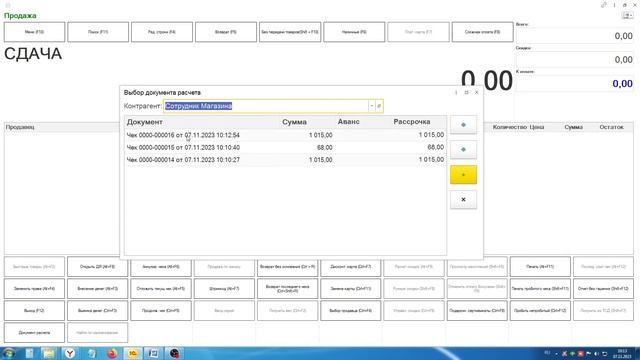Click Отложить текущ. чек (Alt+F5) button
The width and height of the screenshot is (640, 360).
[x=161, y=289]
